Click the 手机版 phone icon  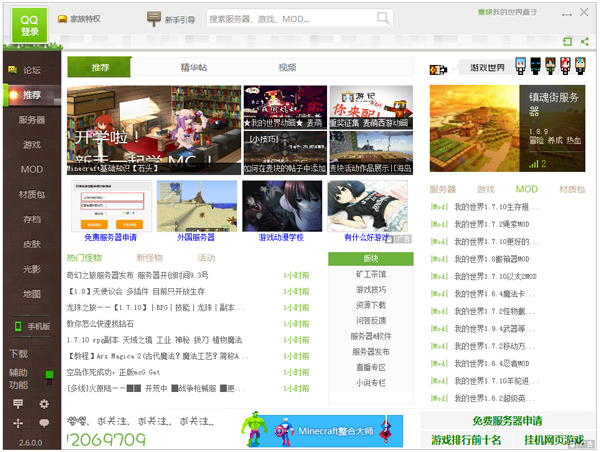(18, 326)
